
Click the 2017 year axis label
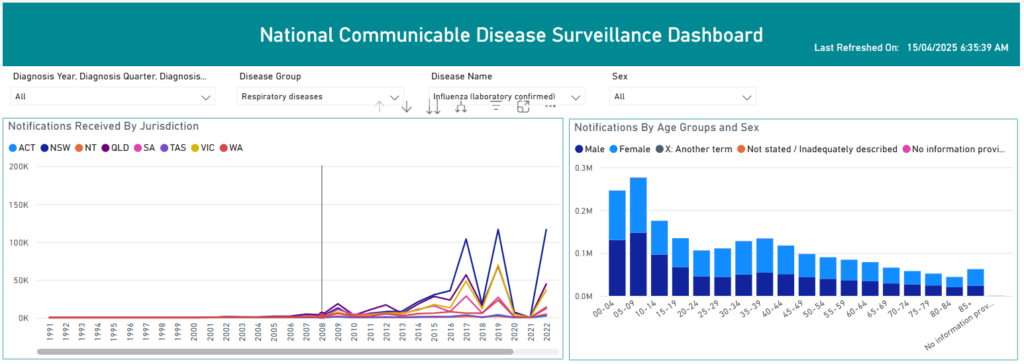466,332
